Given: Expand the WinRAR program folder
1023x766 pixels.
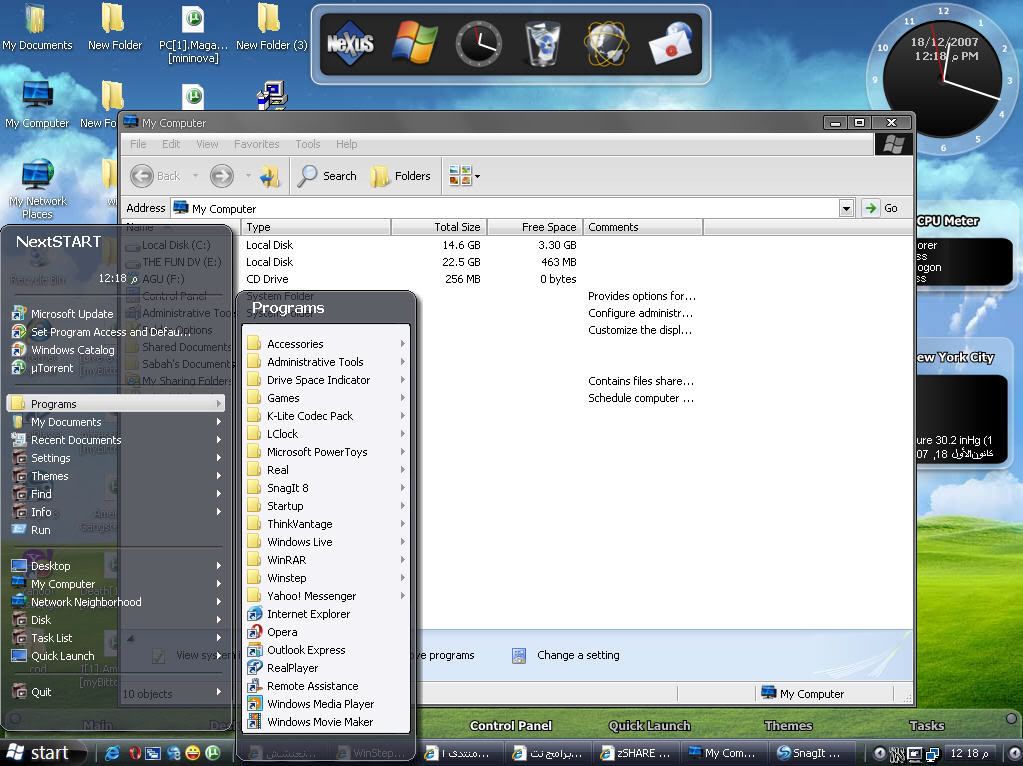Looking at the screenshot, I should click(x=326, y=560).
